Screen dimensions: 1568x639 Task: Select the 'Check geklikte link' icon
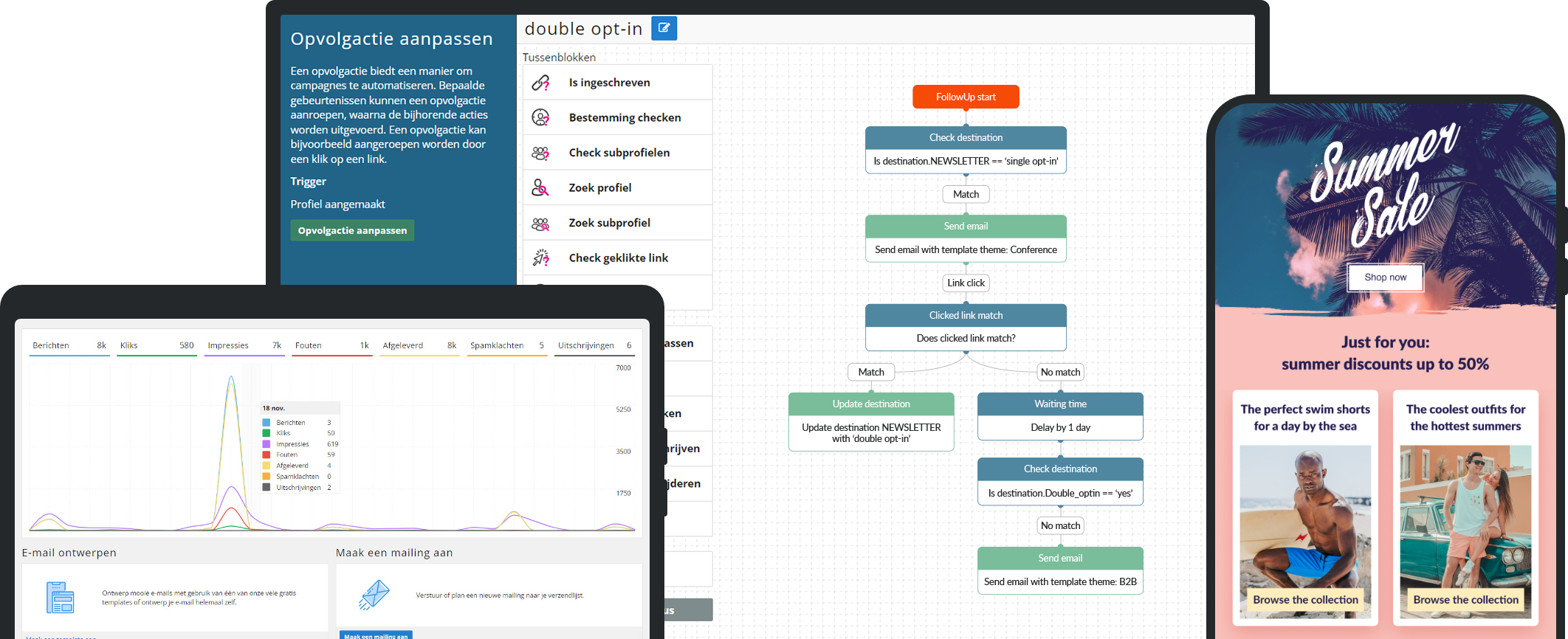click(540, 258)
